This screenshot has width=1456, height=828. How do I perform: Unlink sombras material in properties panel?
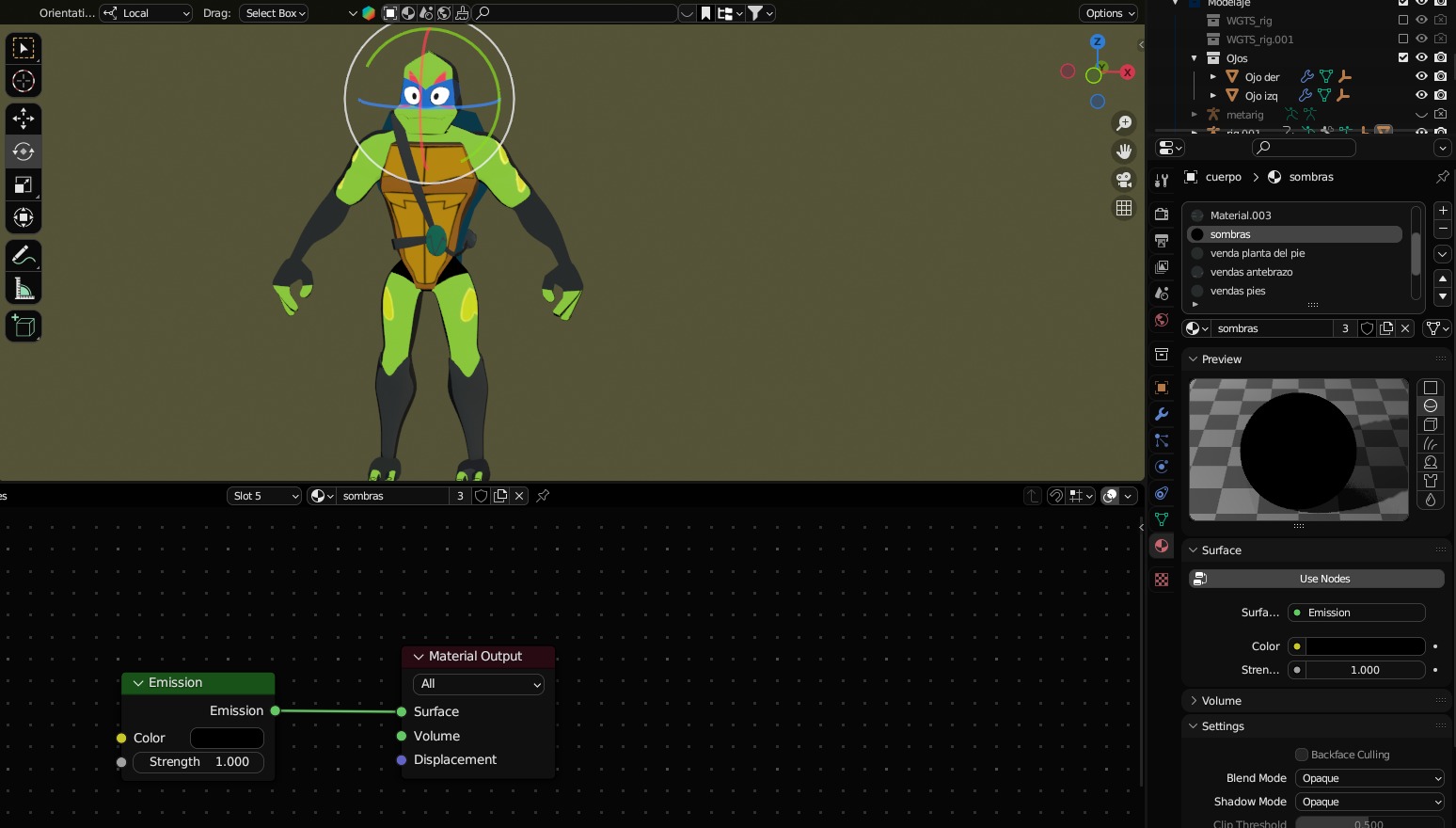coord(1405,328)
